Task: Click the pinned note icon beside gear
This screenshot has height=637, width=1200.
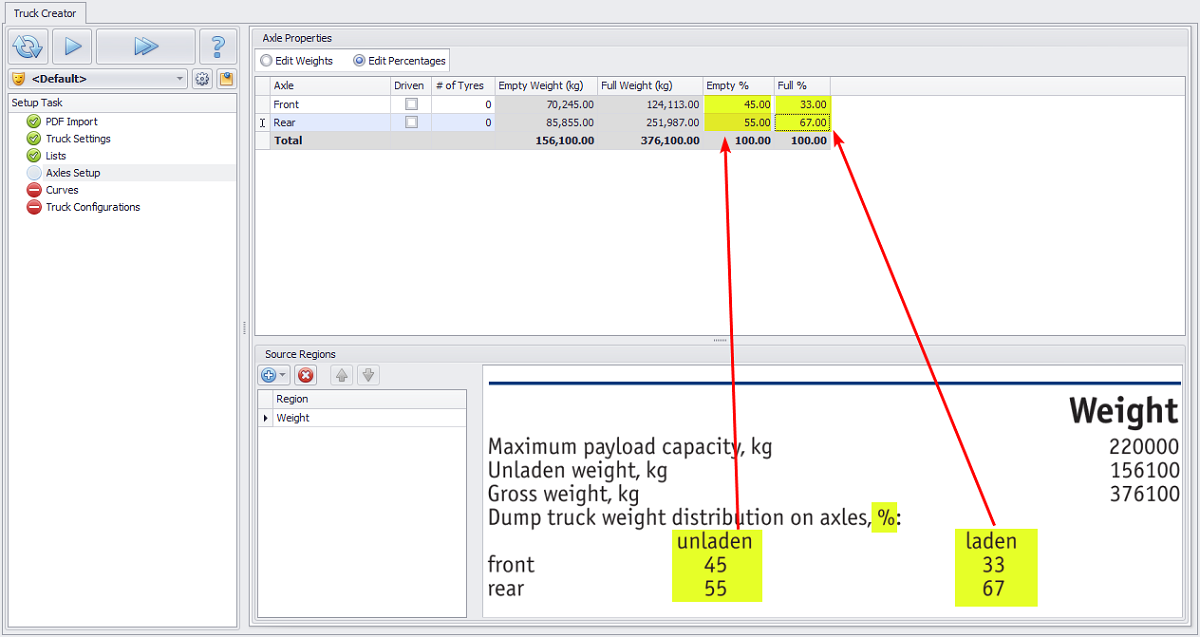Action: point(226,79)
